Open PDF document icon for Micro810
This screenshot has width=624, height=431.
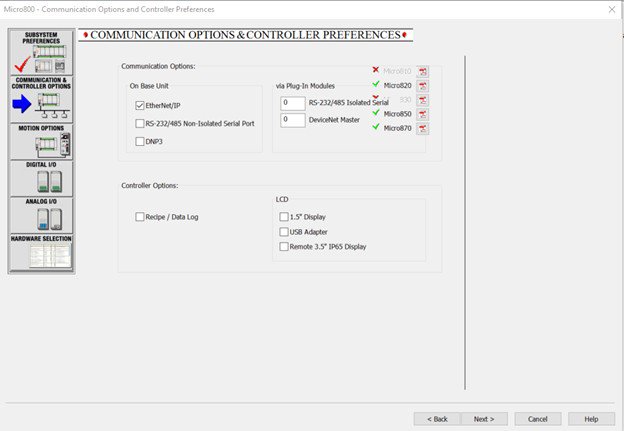tap(422, 72)
